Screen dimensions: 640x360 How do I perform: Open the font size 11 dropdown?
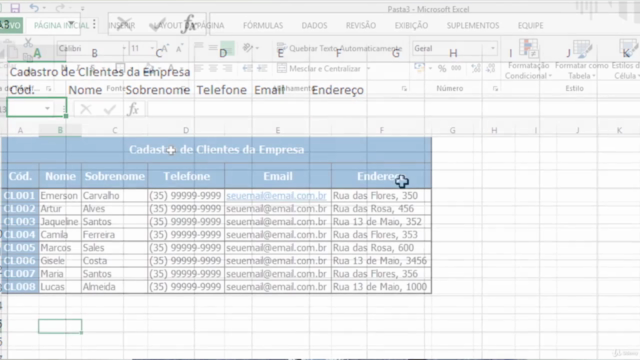click(x=152, y=49)
